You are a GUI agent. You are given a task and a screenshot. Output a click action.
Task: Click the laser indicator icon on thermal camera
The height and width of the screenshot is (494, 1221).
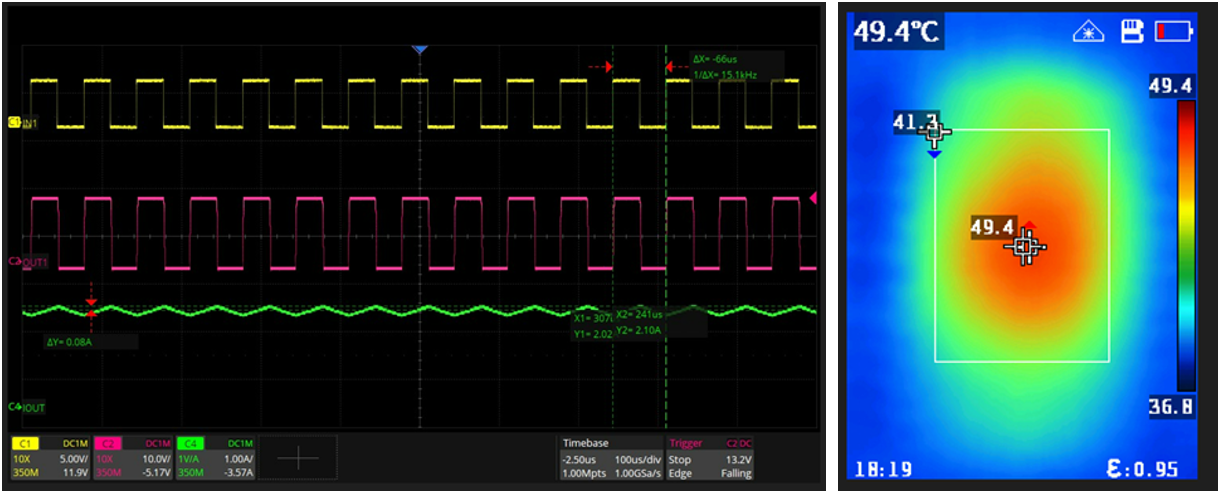(x=1087, y=32)
